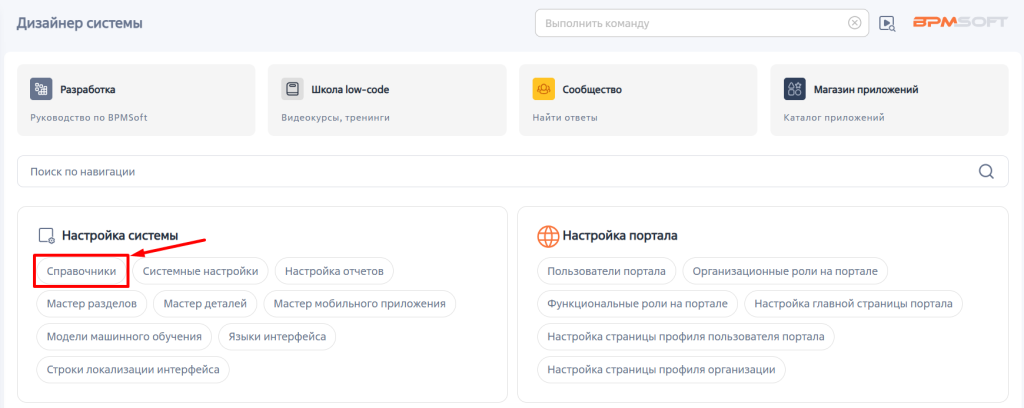Image resolution: width=1024 pixels, height=408 pixels.
Task: Focus the Поиск по навигации field
Action: [513, 172]
